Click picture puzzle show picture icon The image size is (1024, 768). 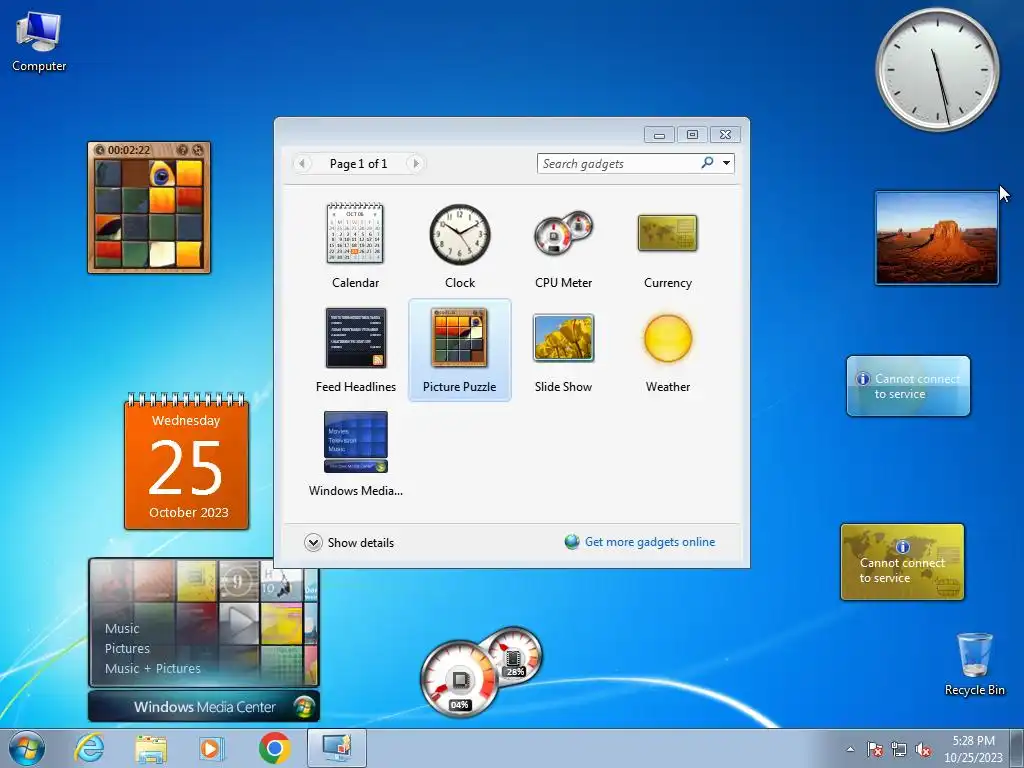tap(183, 150)
